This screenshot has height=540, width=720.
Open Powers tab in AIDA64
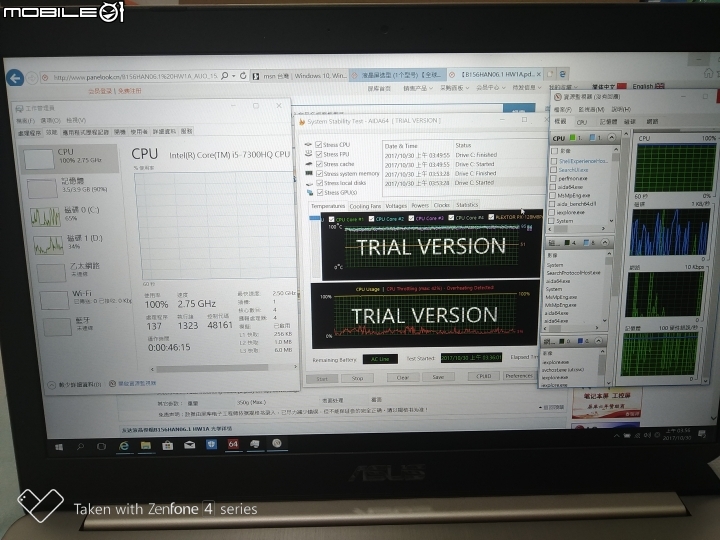pyautogui.click(x=420, y=205)
